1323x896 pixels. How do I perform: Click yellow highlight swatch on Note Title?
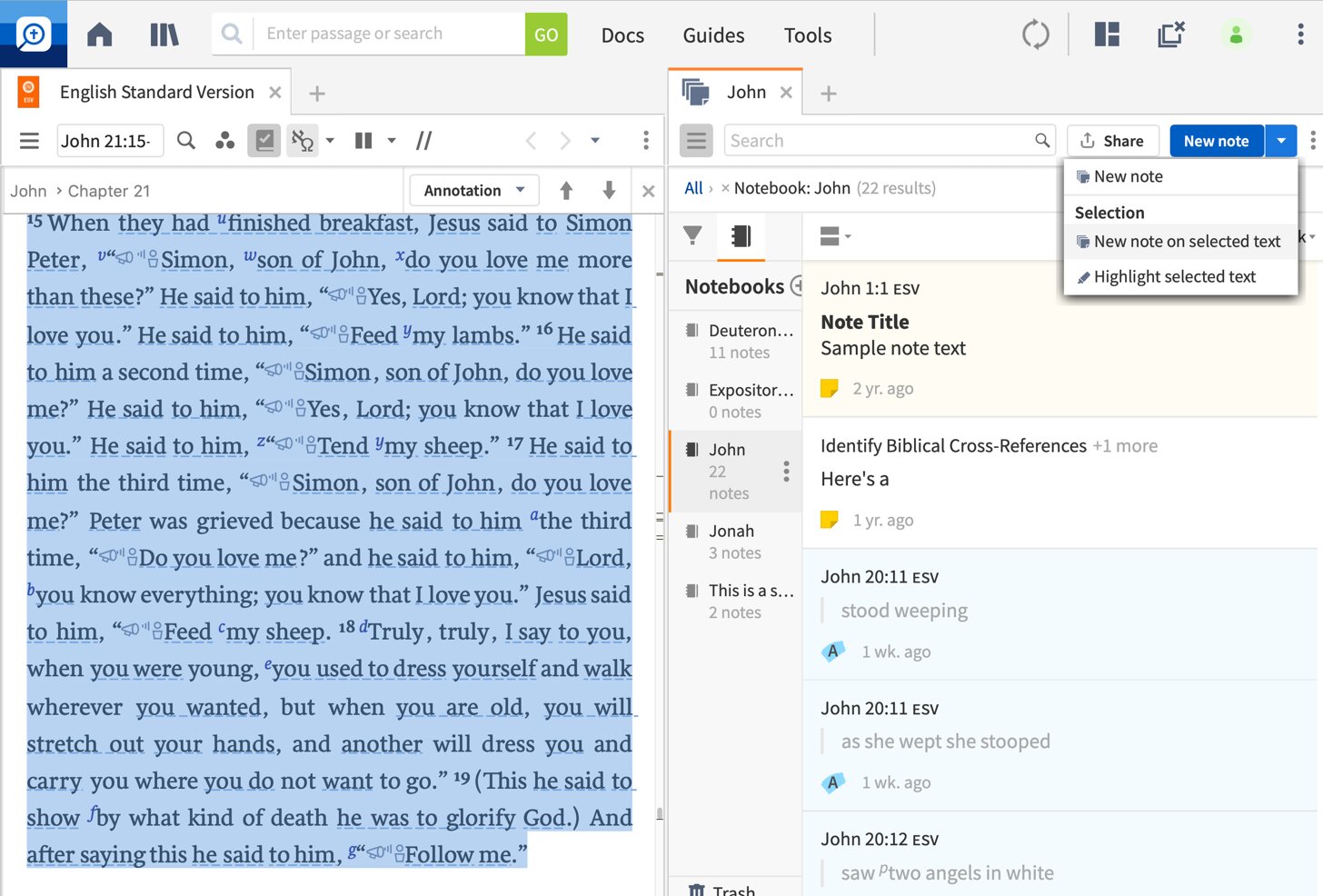[x=829, y=389]
